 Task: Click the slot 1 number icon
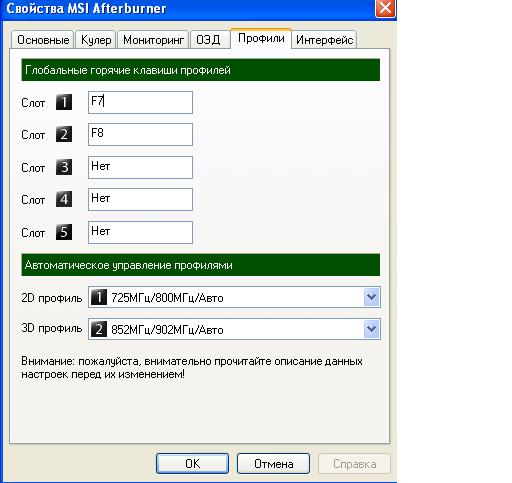tap(64, 102)
